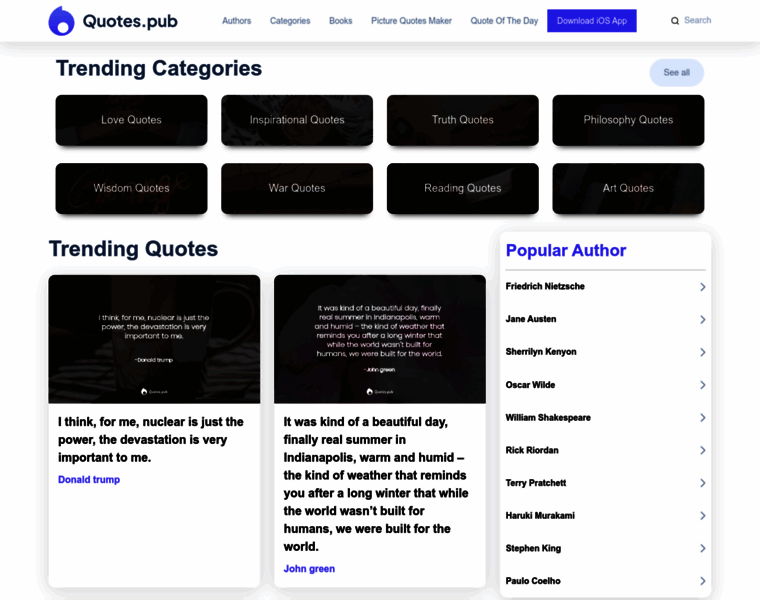Open the War Quotes card

297,189
